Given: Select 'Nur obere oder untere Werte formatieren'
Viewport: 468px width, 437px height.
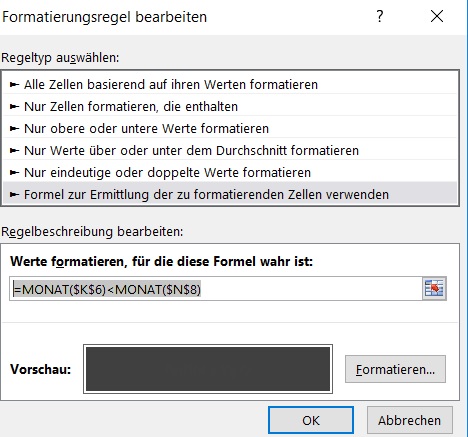Looking at the screenshot, I should [x=230, y=128].
